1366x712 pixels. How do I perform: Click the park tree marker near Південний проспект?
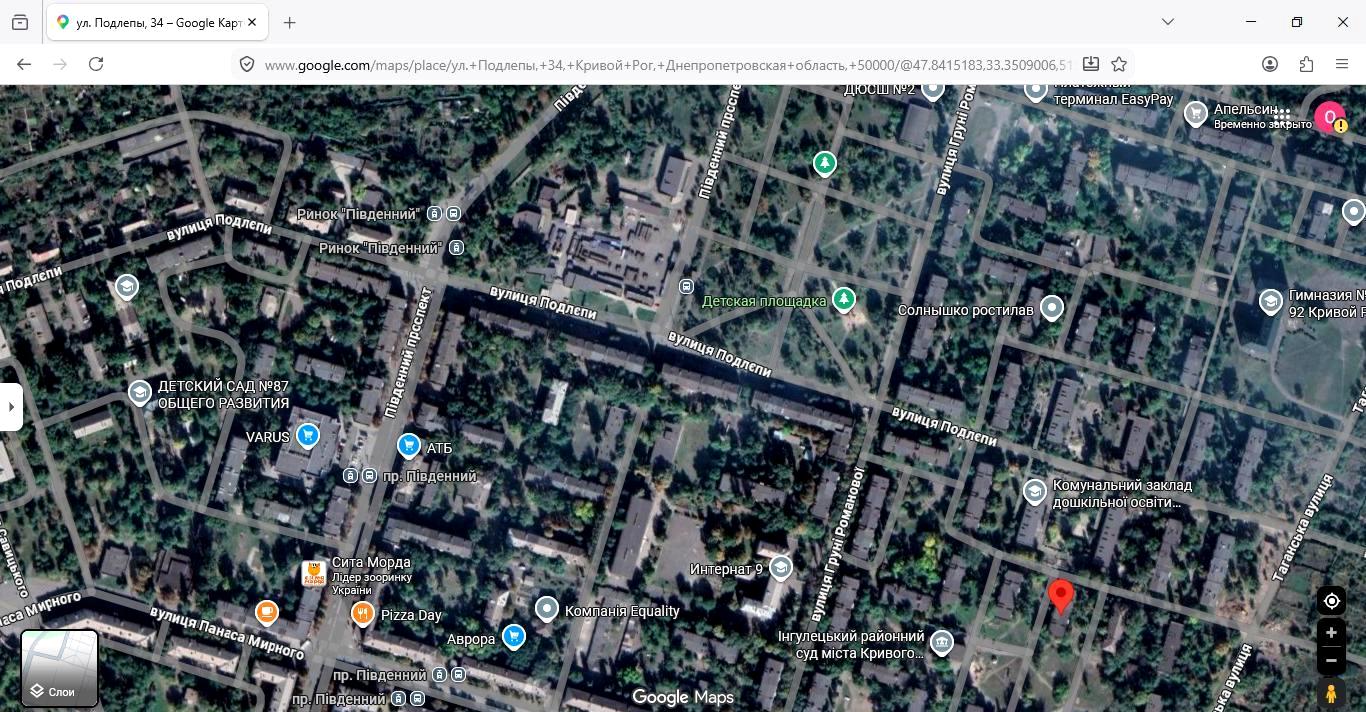(824, 163)
